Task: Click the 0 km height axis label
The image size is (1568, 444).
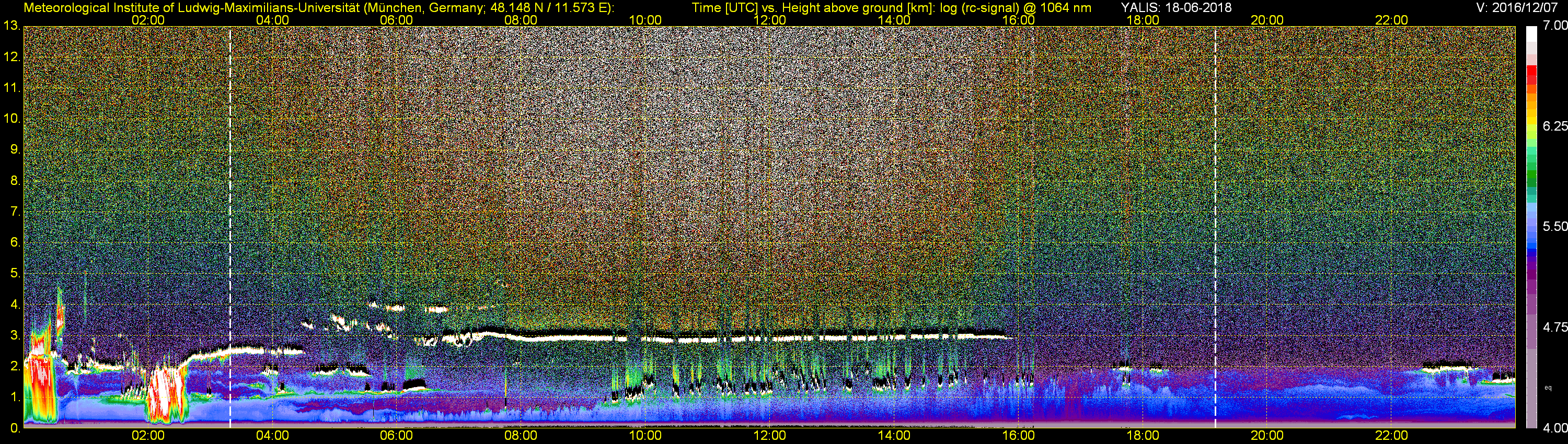Action: 15,428
